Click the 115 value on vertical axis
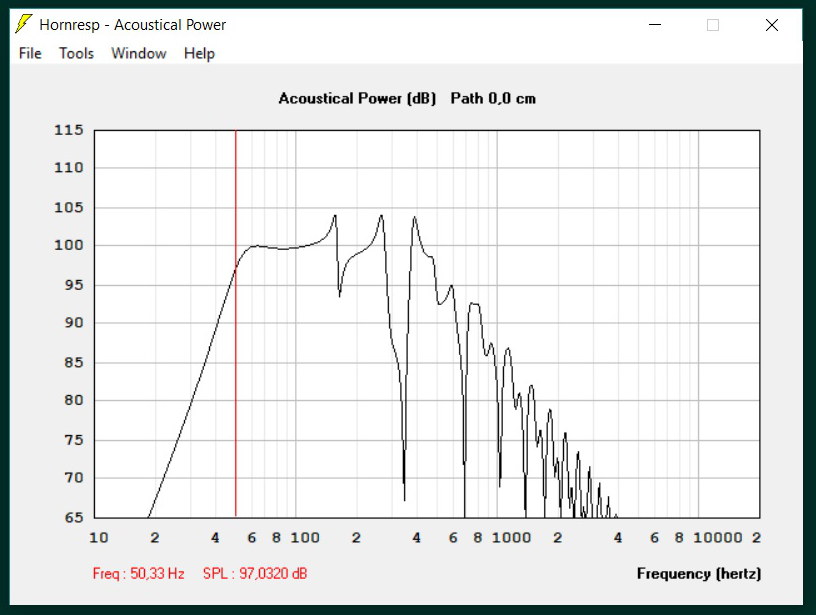 coord(69,130)
